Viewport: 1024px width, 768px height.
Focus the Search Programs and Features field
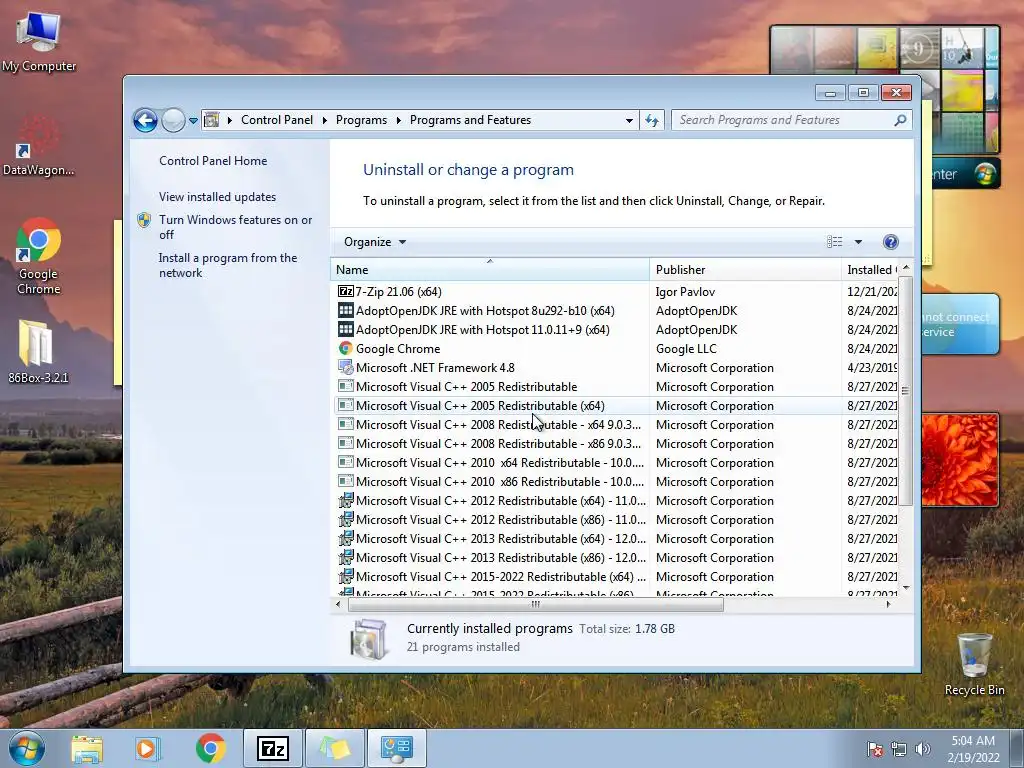[784, 120]
